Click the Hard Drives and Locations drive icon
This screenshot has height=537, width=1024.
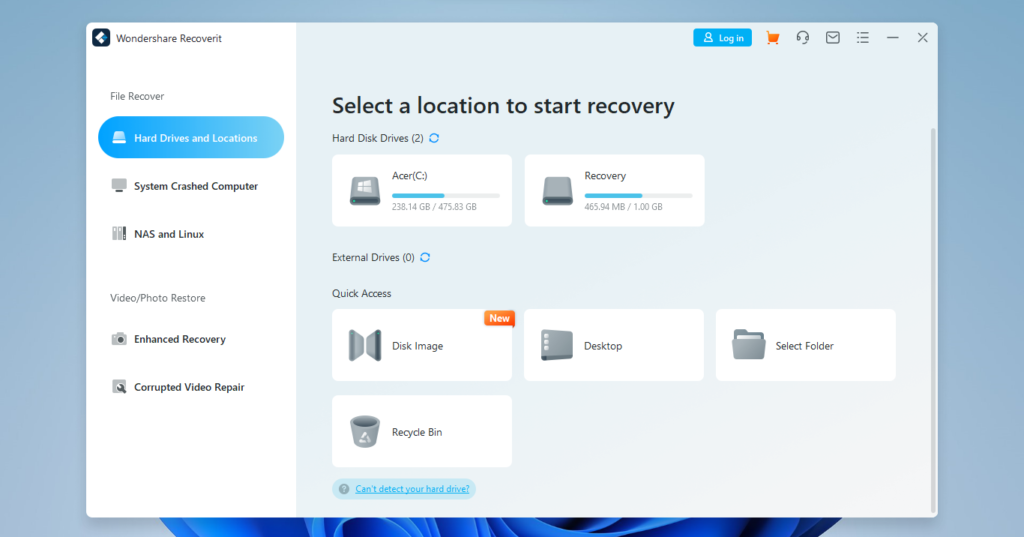pyautogui.click(x=119, y=137)
